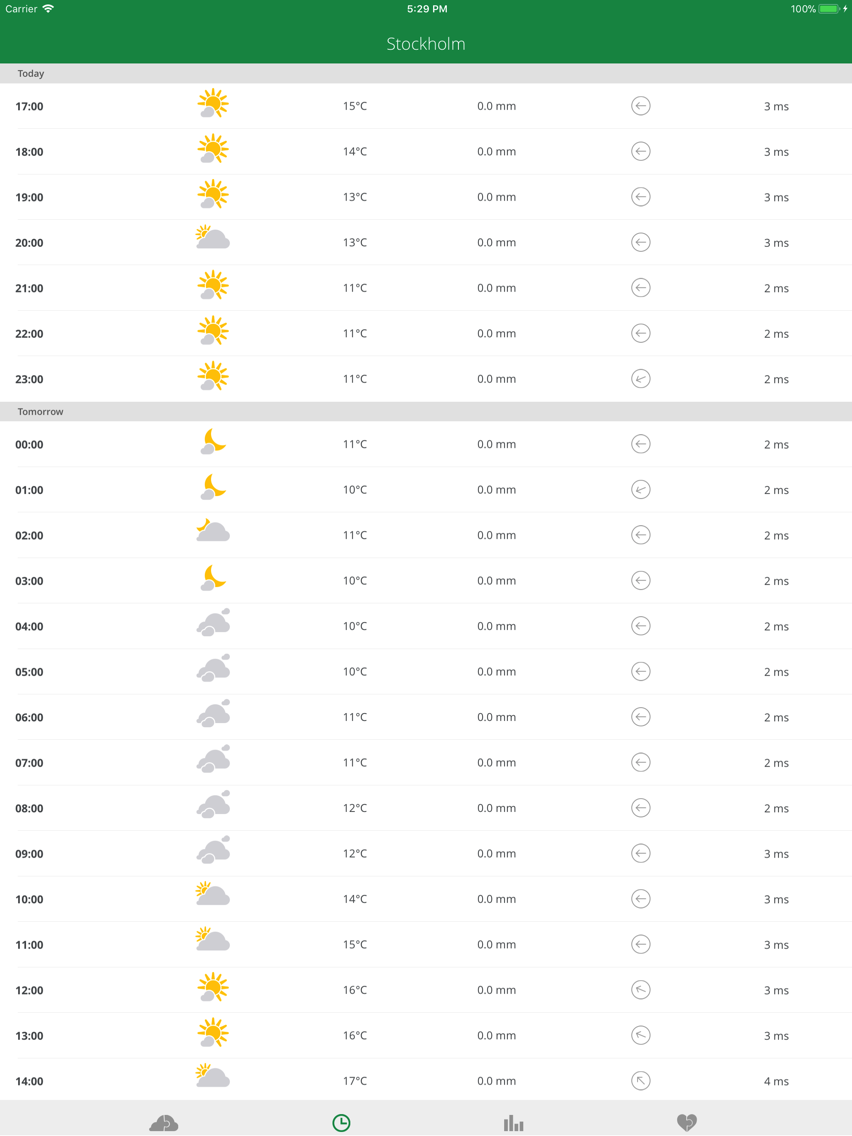
Task: Tap the Stockholm title in header
Action: click(x=426, y=44)
